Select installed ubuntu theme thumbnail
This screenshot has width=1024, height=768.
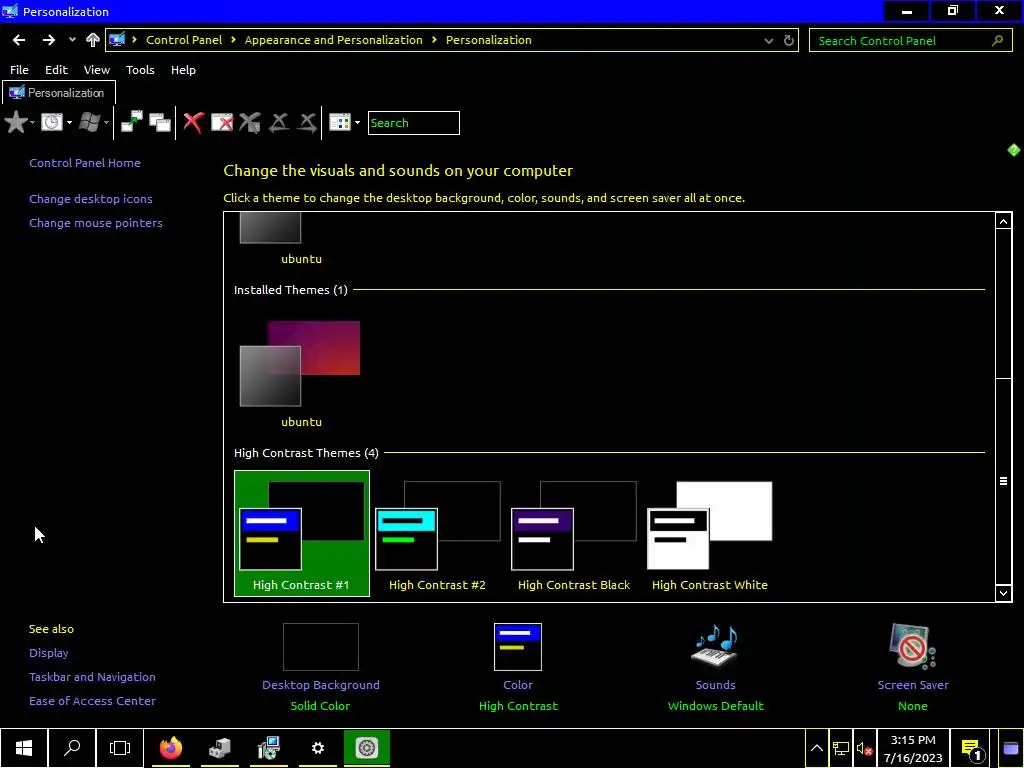(300, 364)
